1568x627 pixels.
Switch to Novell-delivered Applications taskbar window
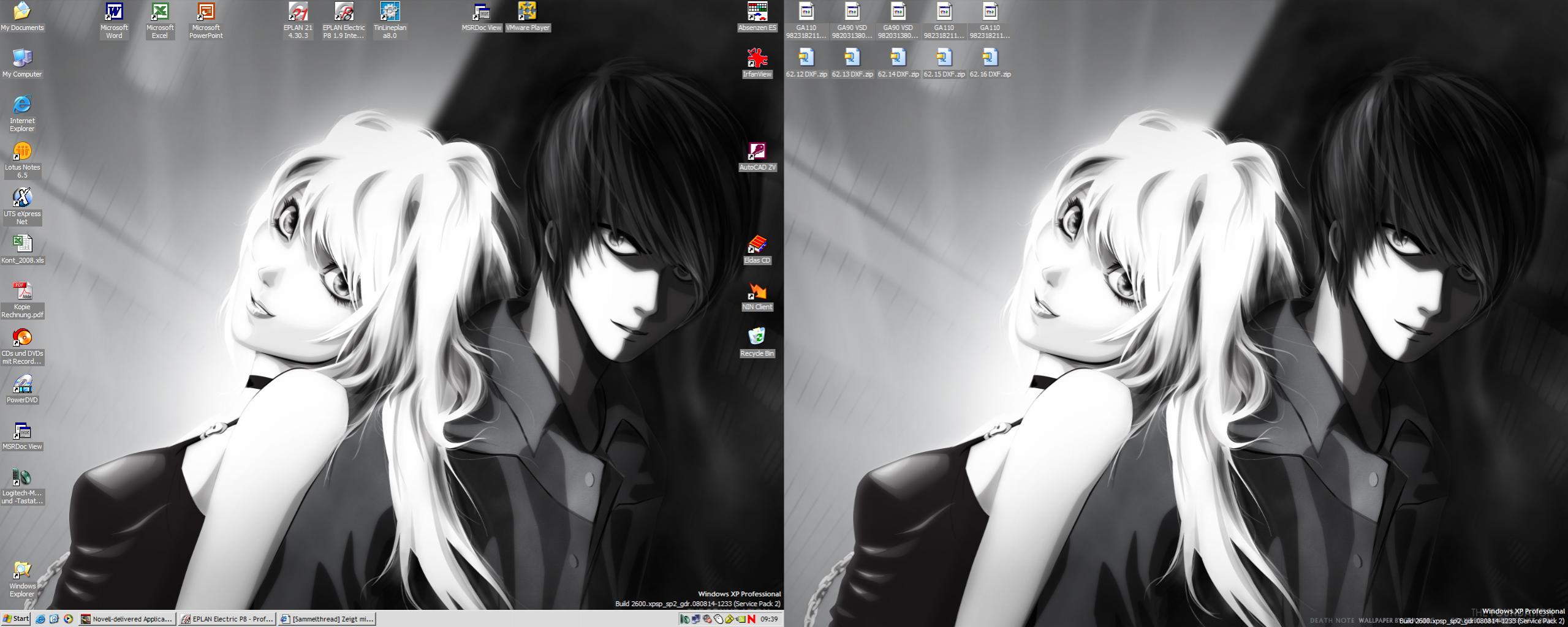coord(127,619)
